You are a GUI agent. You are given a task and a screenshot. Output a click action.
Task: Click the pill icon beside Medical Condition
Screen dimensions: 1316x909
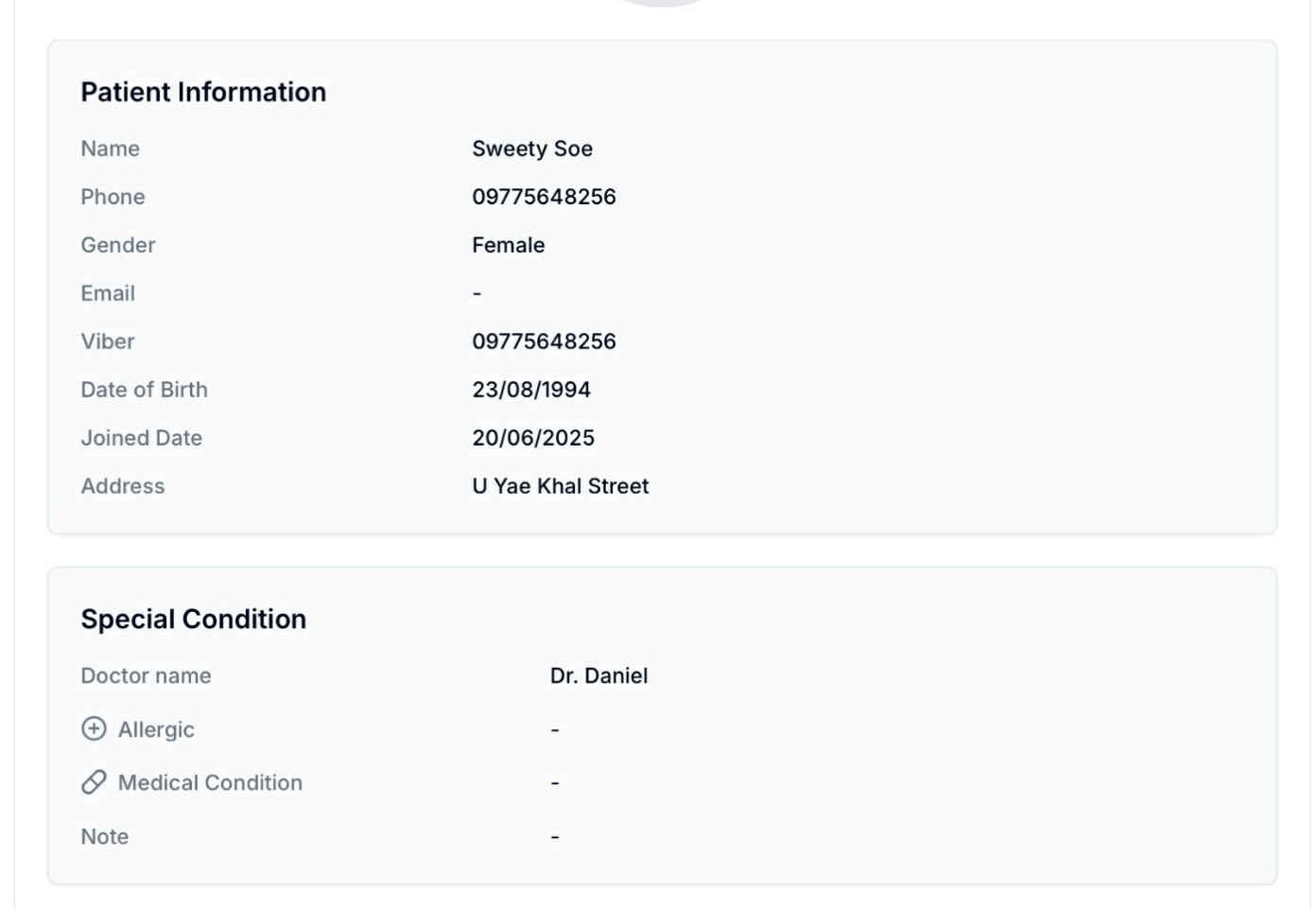click(x=94, y=782)
